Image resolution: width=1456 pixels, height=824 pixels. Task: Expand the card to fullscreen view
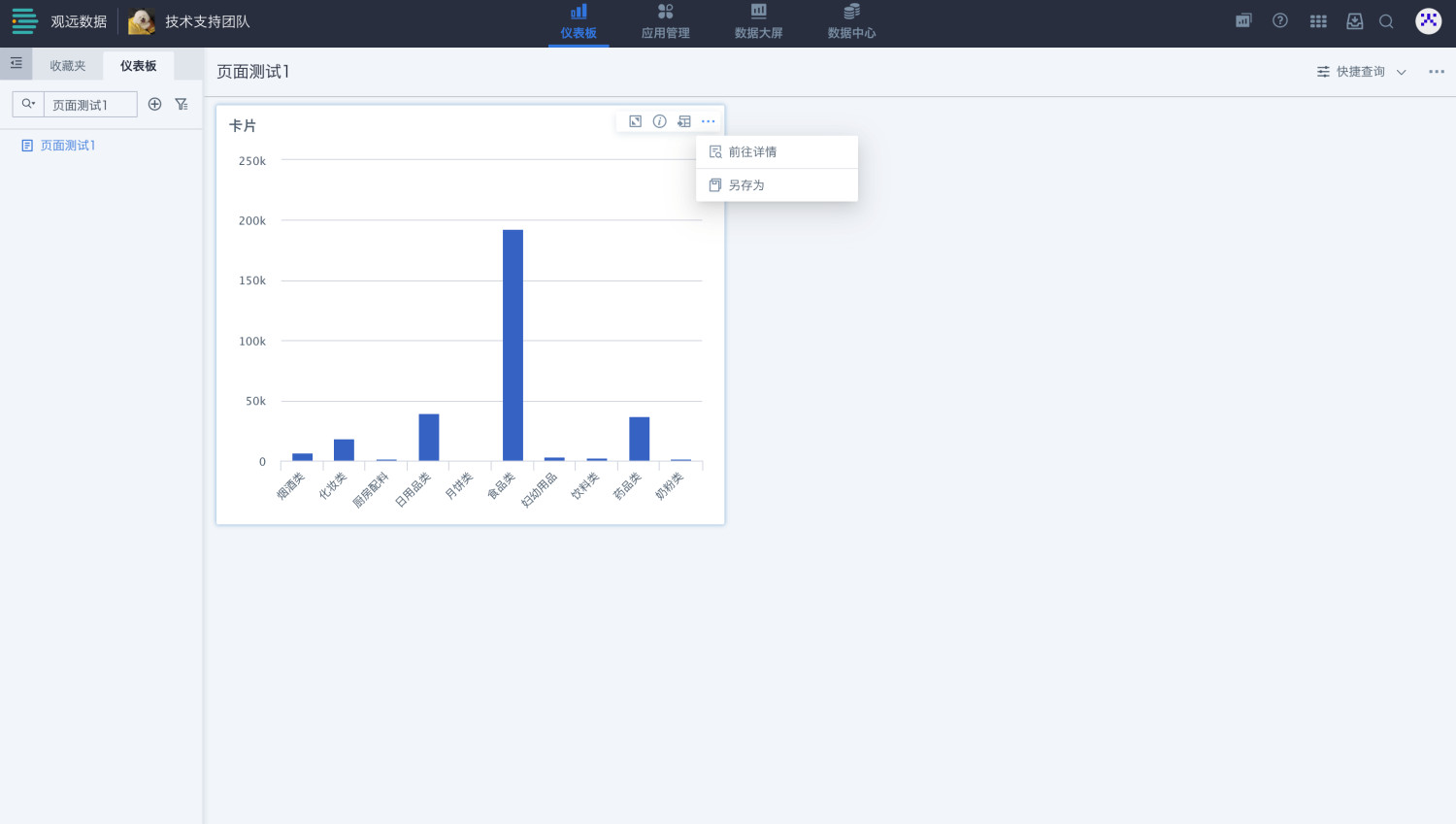[635, 121]
